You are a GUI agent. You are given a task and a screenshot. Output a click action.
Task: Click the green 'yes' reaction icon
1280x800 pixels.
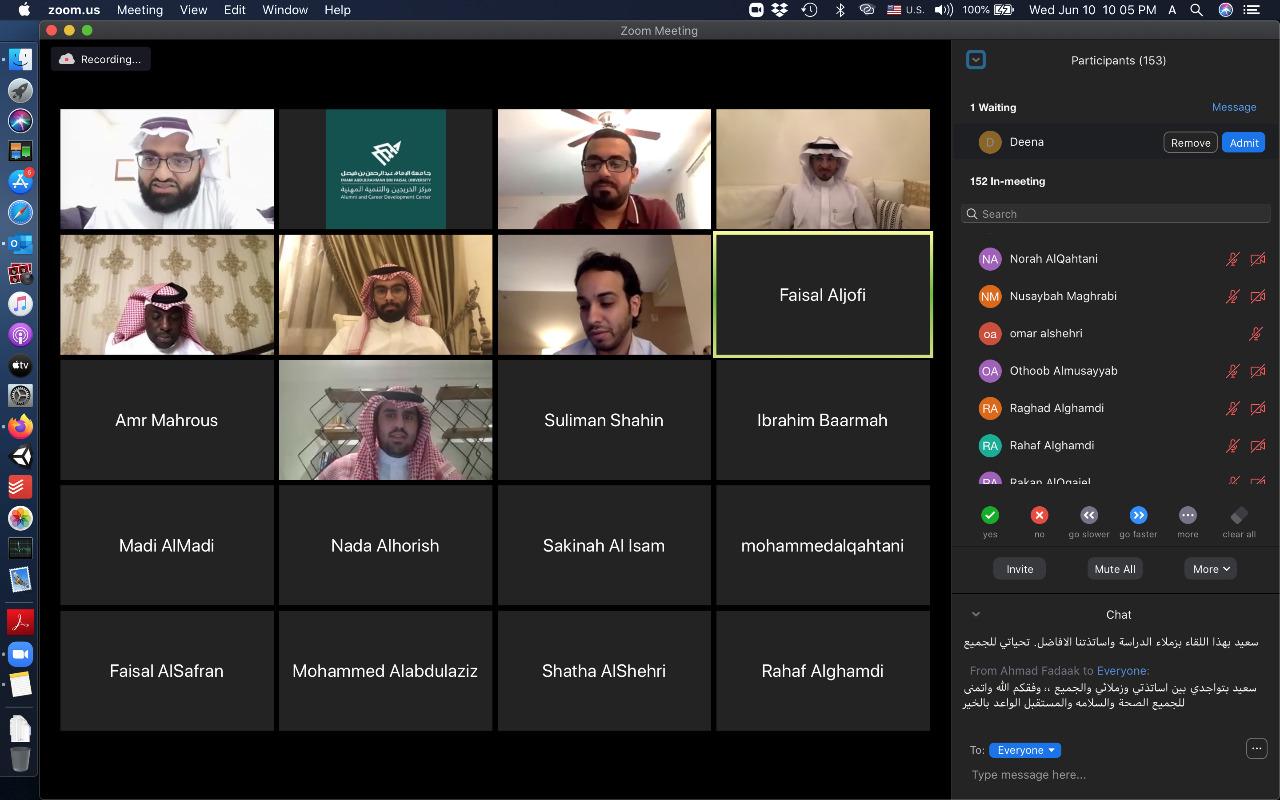point(990,516)
